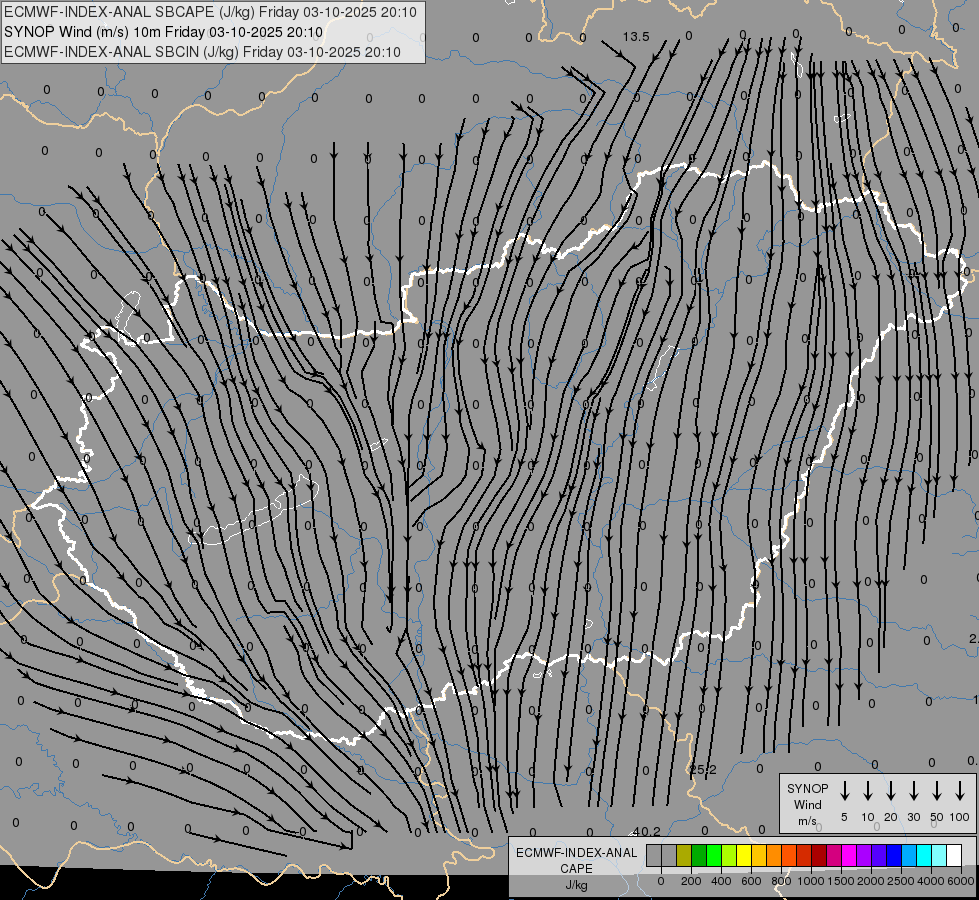Click the 5 m/s wind arrow in legend
Viewport: 979px width, 900px height.
click(845, 791)
